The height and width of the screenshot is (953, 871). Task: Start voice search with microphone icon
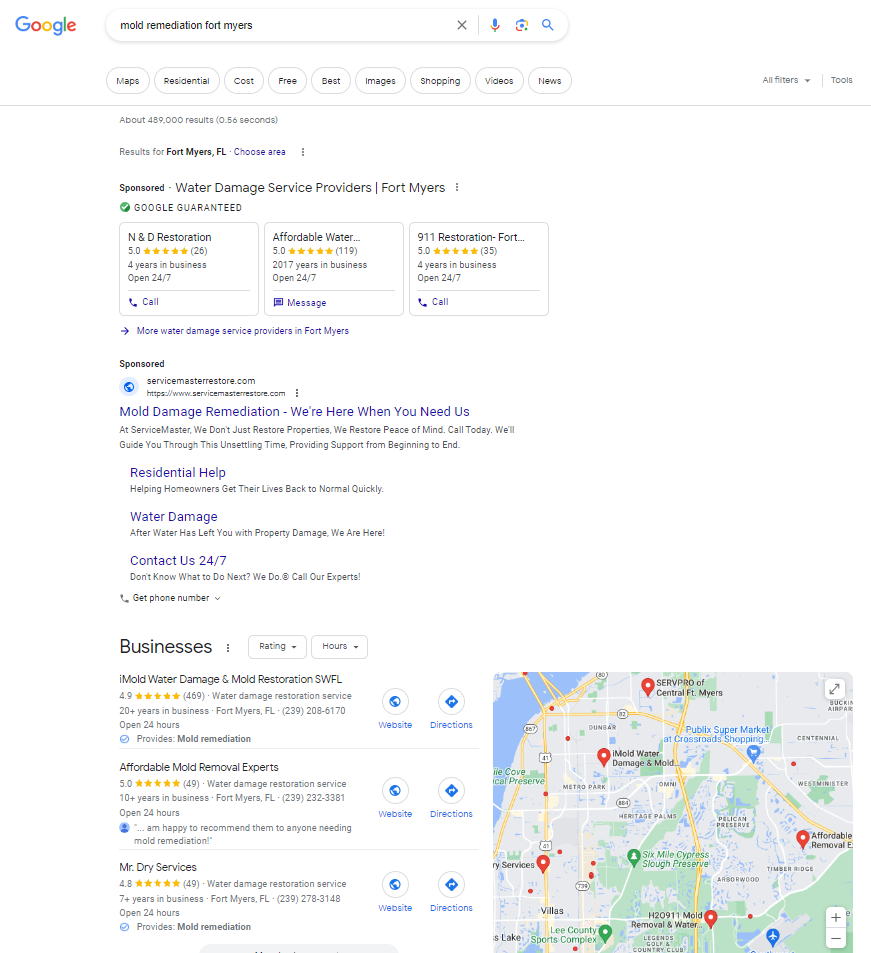pos(495,25)
